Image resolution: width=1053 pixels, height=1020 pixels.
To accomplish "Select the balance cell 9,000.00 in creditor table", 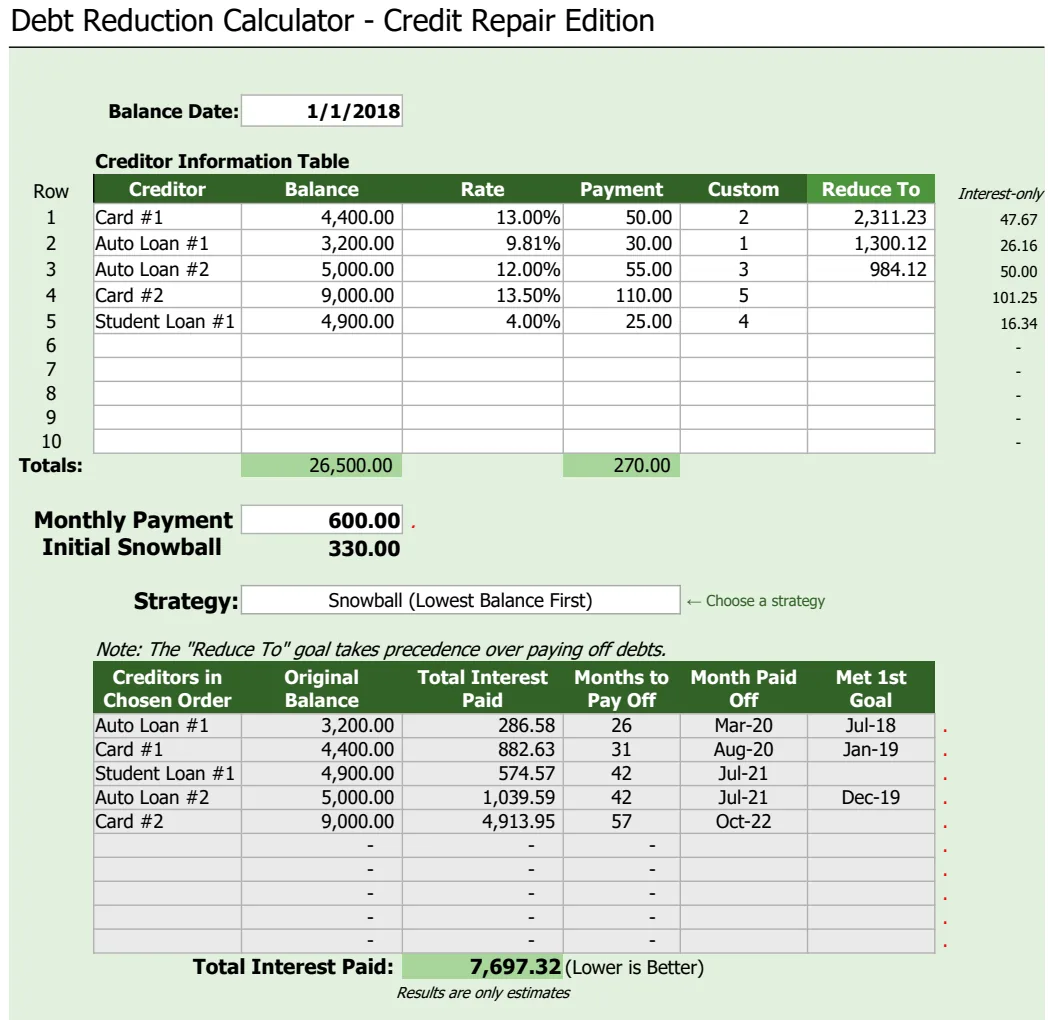I will pos(322,295).
